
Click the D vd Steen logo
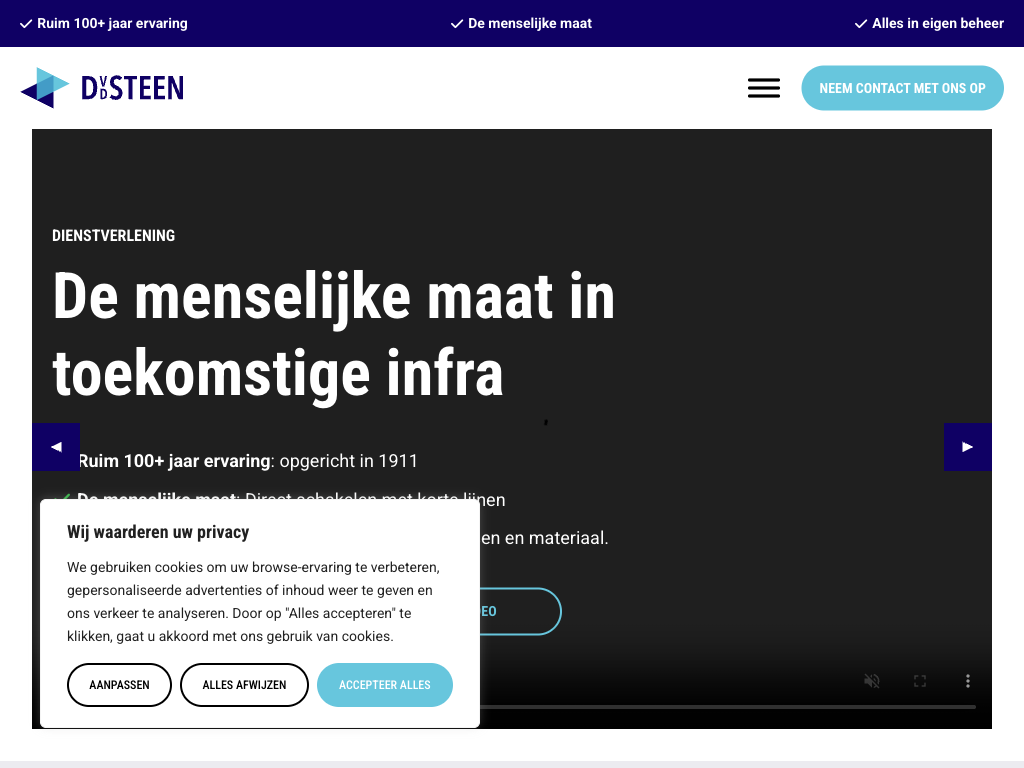102,88
